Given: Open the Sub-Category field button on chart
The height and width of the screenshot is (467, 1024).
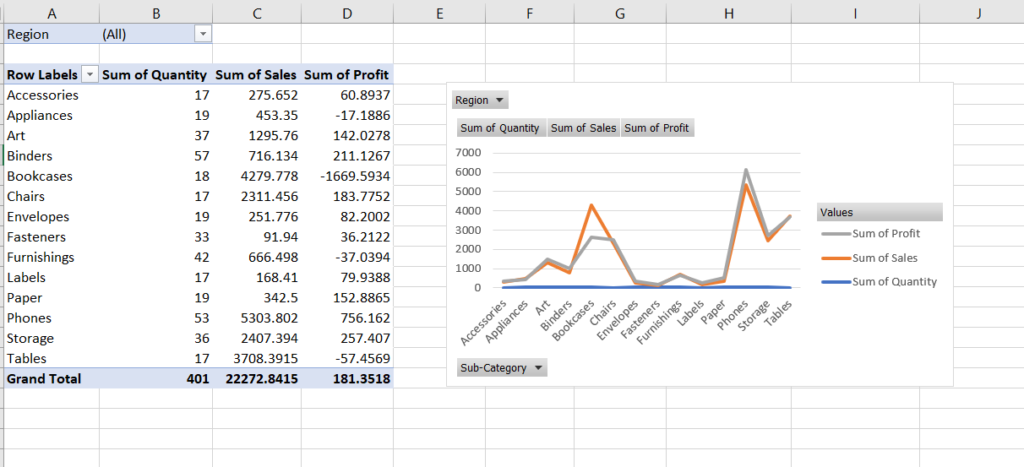Looking at the screenshot, I should click(x=501, y=368).
